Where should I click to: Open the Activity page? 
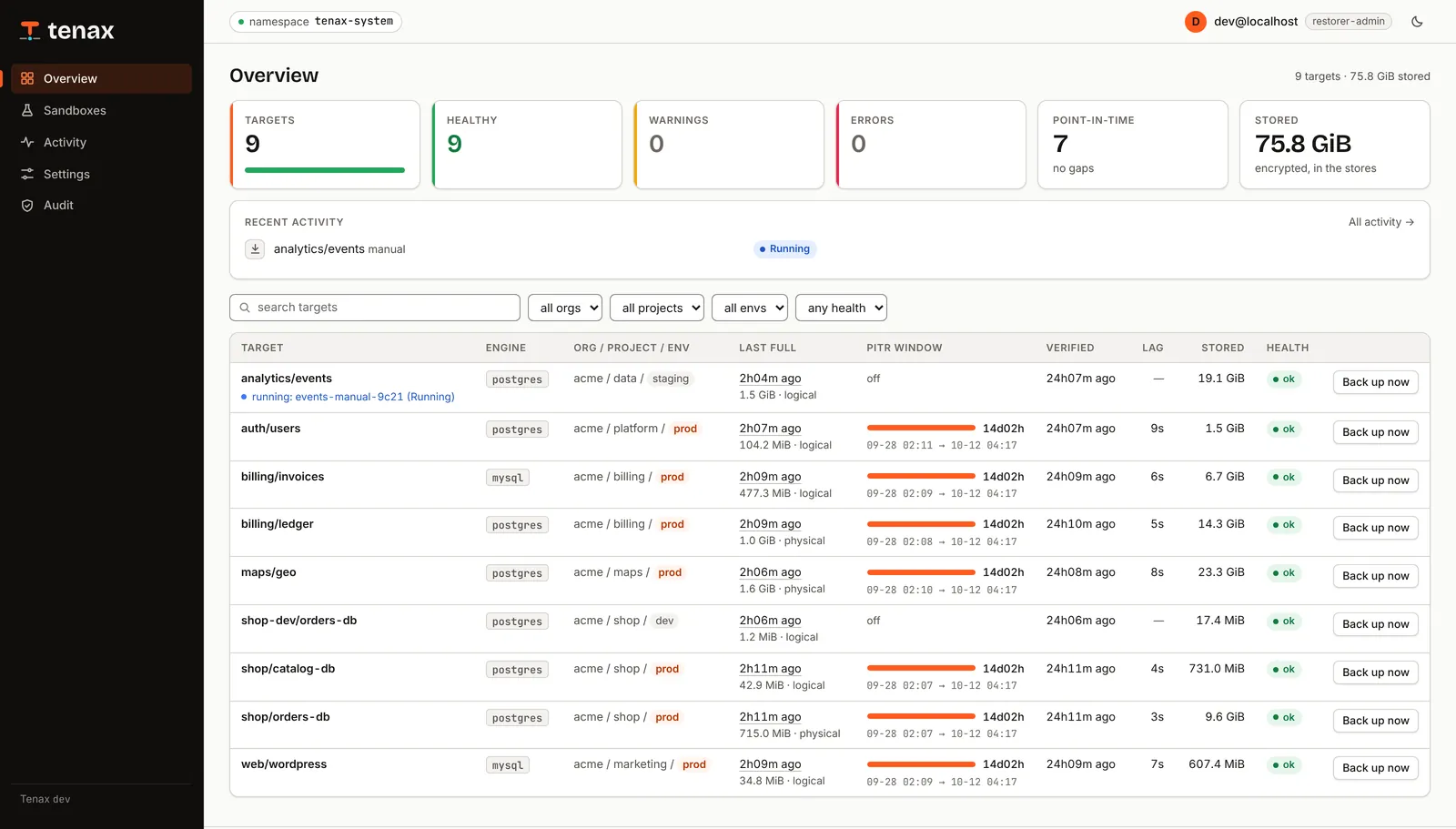[101, 142]
